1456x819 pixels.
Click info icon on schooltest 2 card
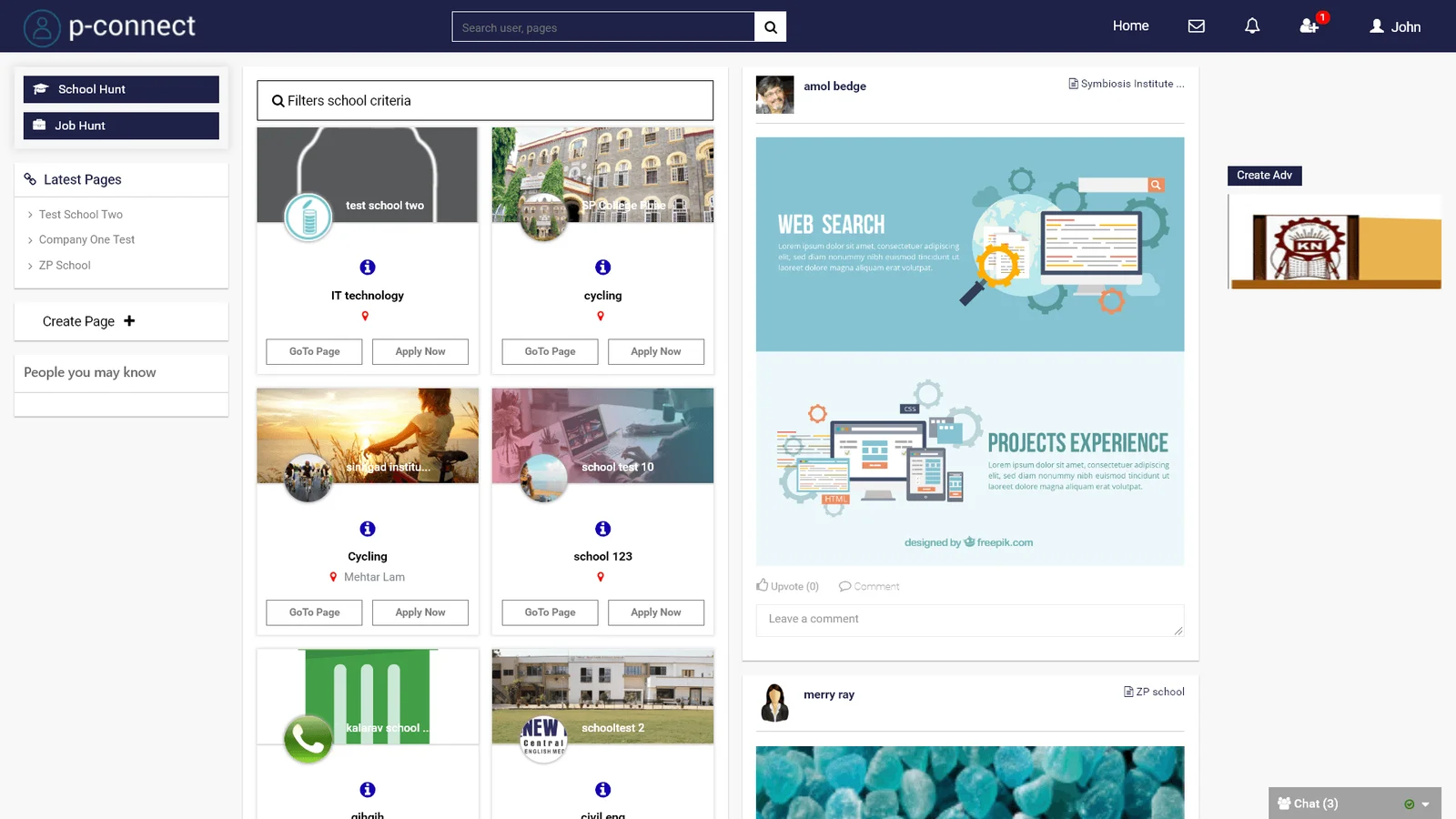click(602, 790)
